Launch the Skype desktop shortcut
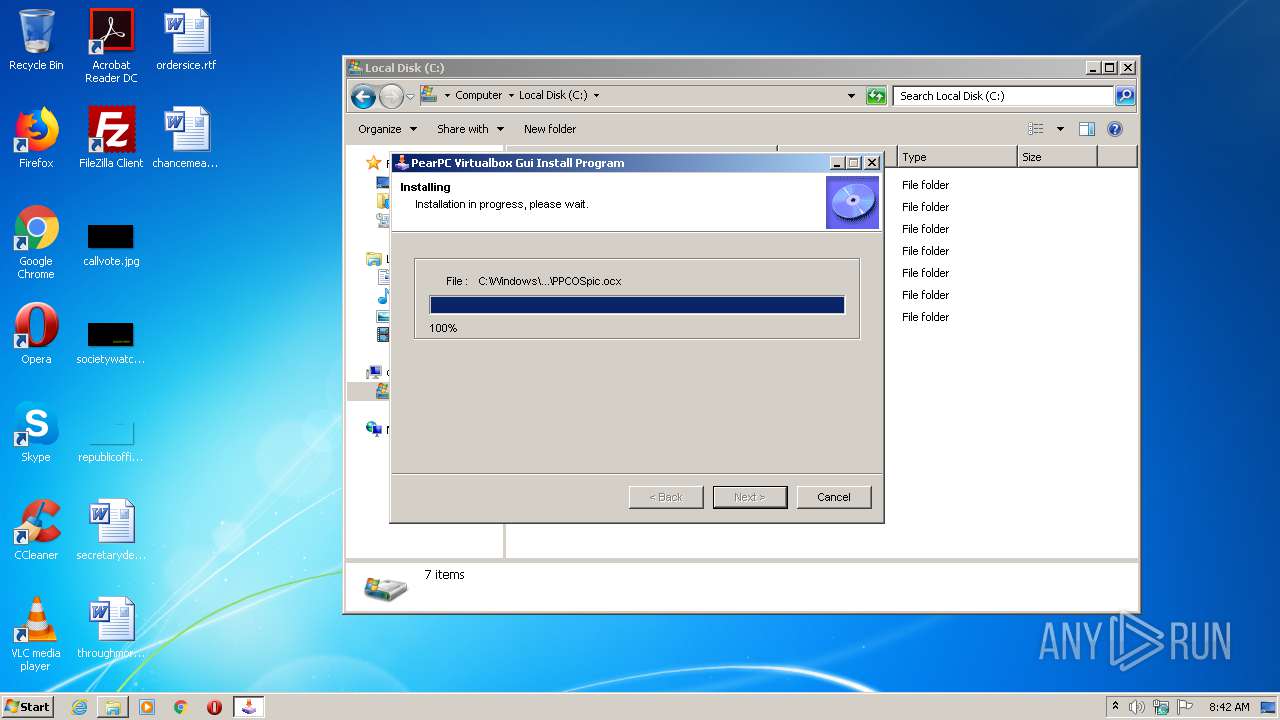This screenshot has width=1280, height=720. coord(36,432)
